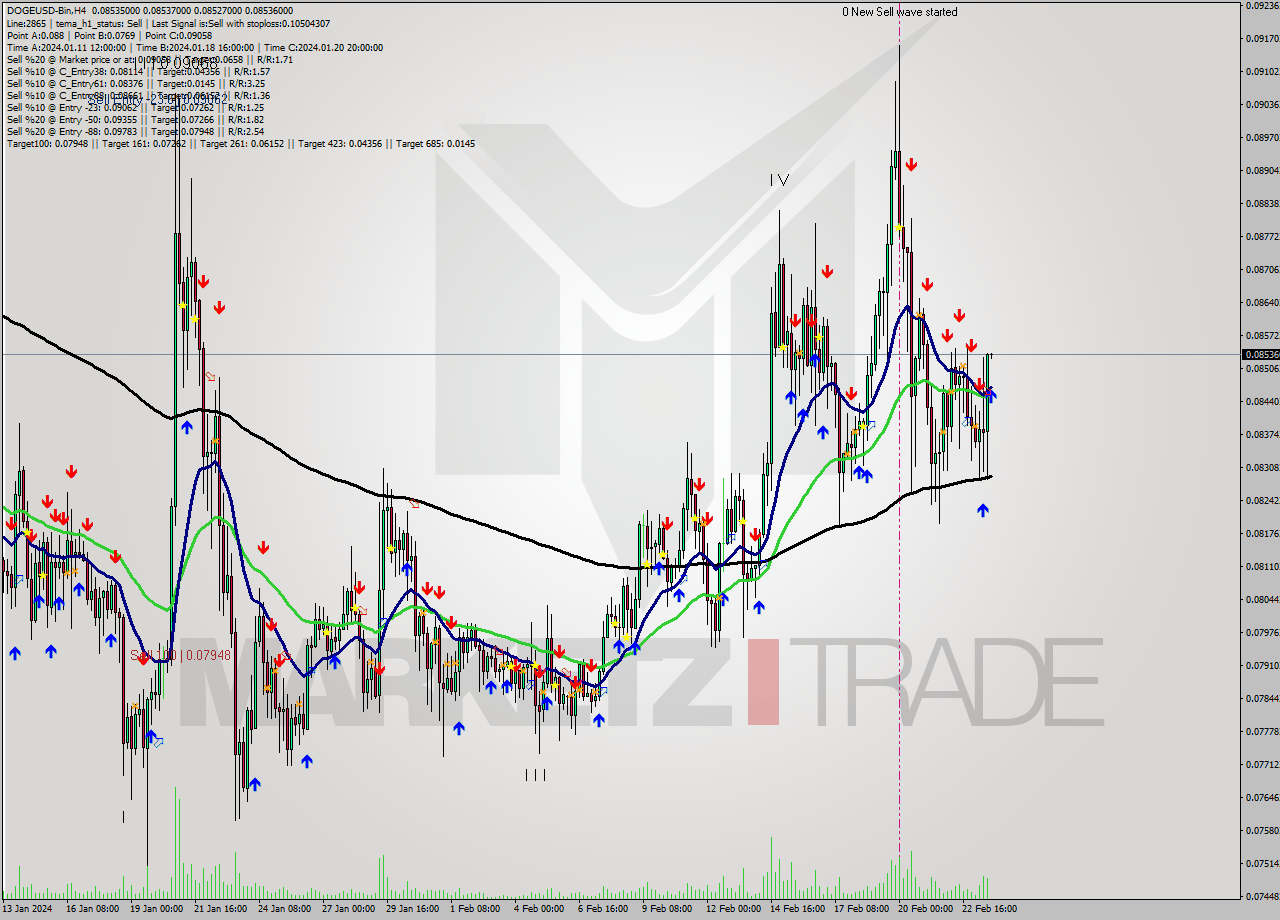Click the 'Sell %20 @ Entry -88: 0.09783' line
1280x920 pixels.
135,131
